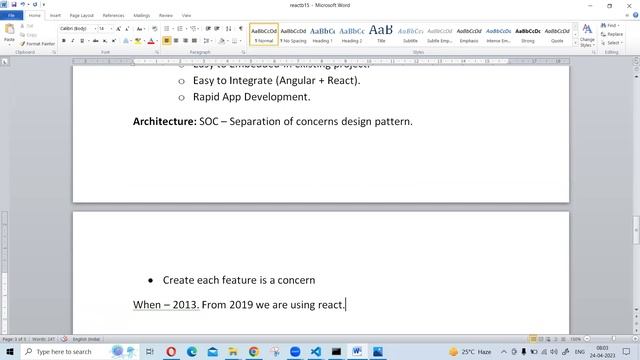640x360 pixels.
Task: Adjust the zoom slider
Action: (613, 339)
